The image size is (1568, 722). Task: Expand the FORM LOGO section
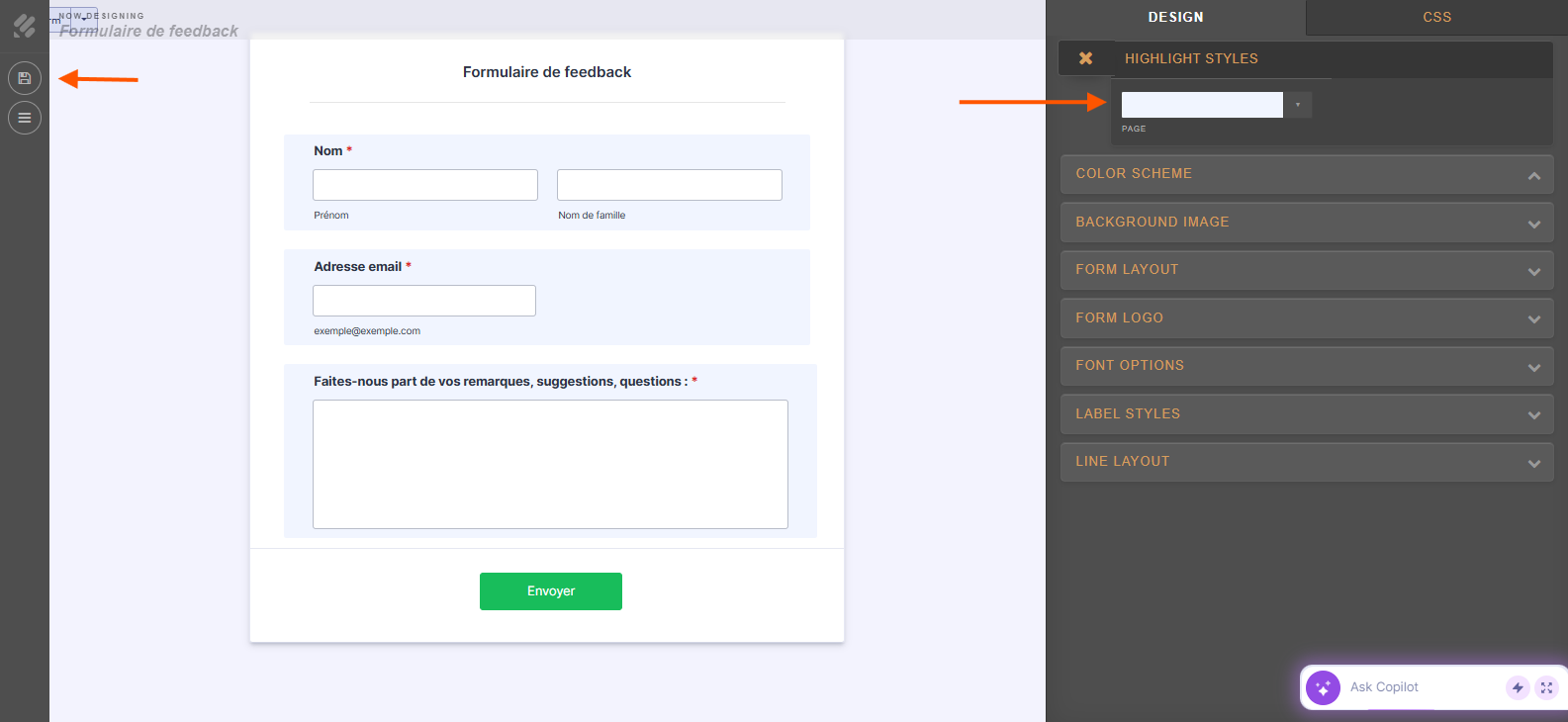(x=1307, y=318)
